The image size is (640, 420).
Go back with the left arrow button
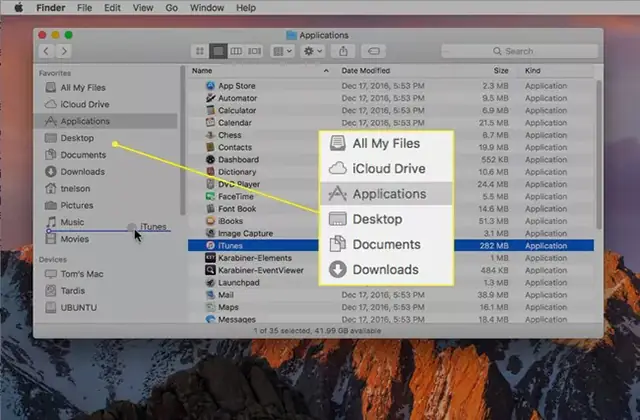coord(46,51)
